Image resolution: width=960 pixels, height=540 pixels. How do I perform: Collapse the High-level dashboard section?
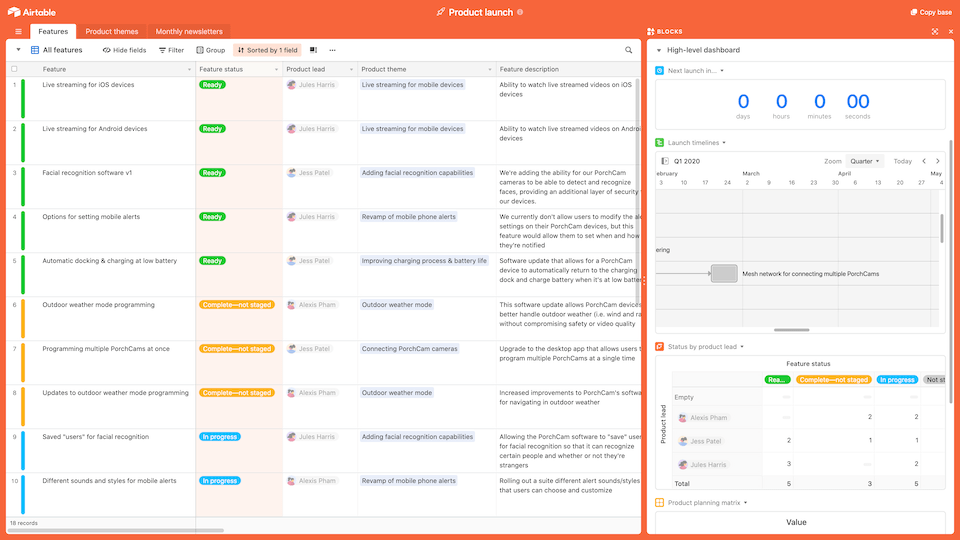pos(659,50)
